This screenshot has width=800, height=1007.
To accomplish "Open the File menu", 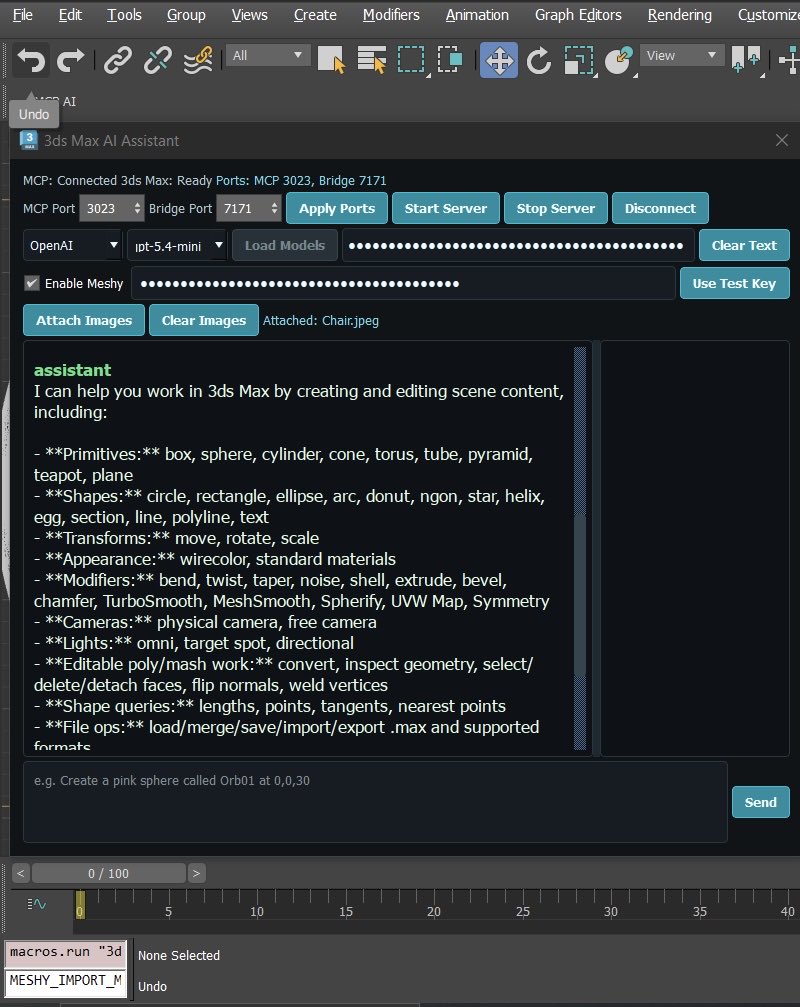I will (x=22, y=15).
